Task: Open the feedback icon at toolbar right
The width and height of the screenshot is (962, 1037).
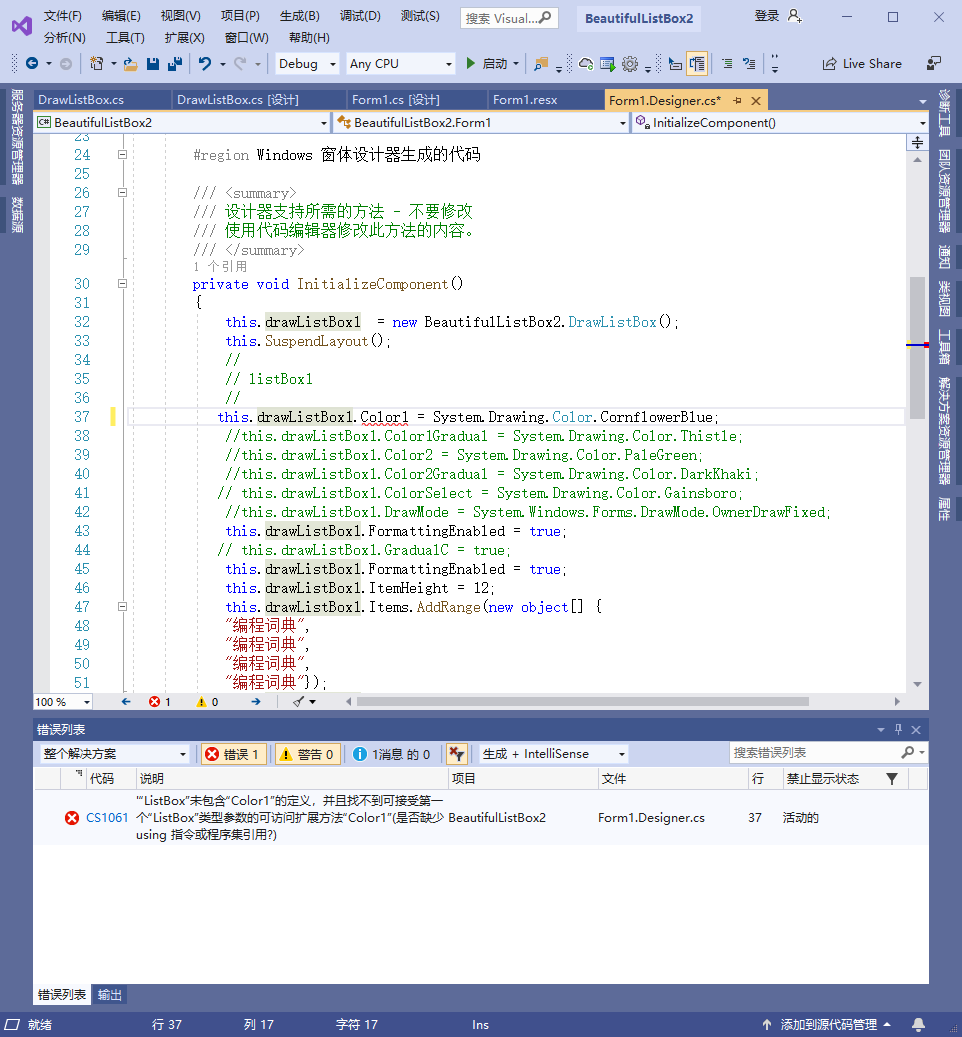Action: [x=934, y=63]
